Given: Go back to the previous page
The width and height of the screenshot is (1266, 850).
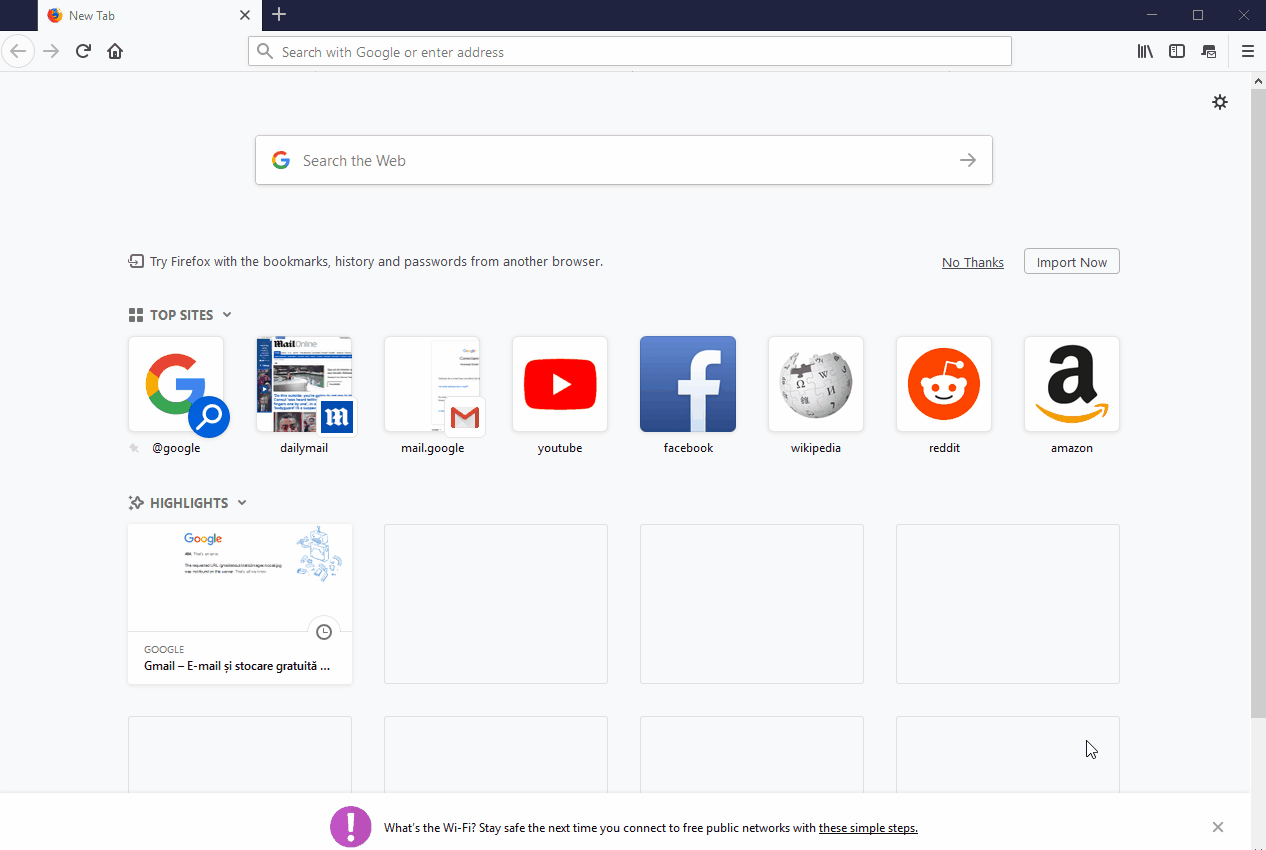Looking at the screenshot, I should 18,51.
